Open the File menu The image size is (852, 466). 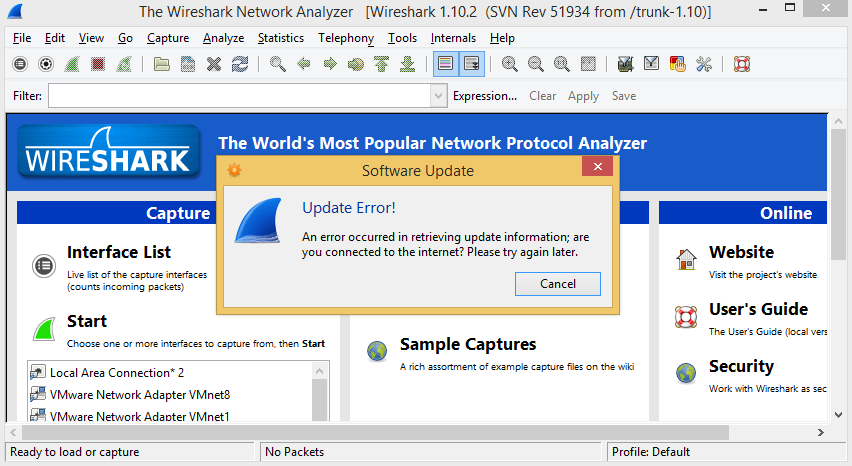(22, 38)
